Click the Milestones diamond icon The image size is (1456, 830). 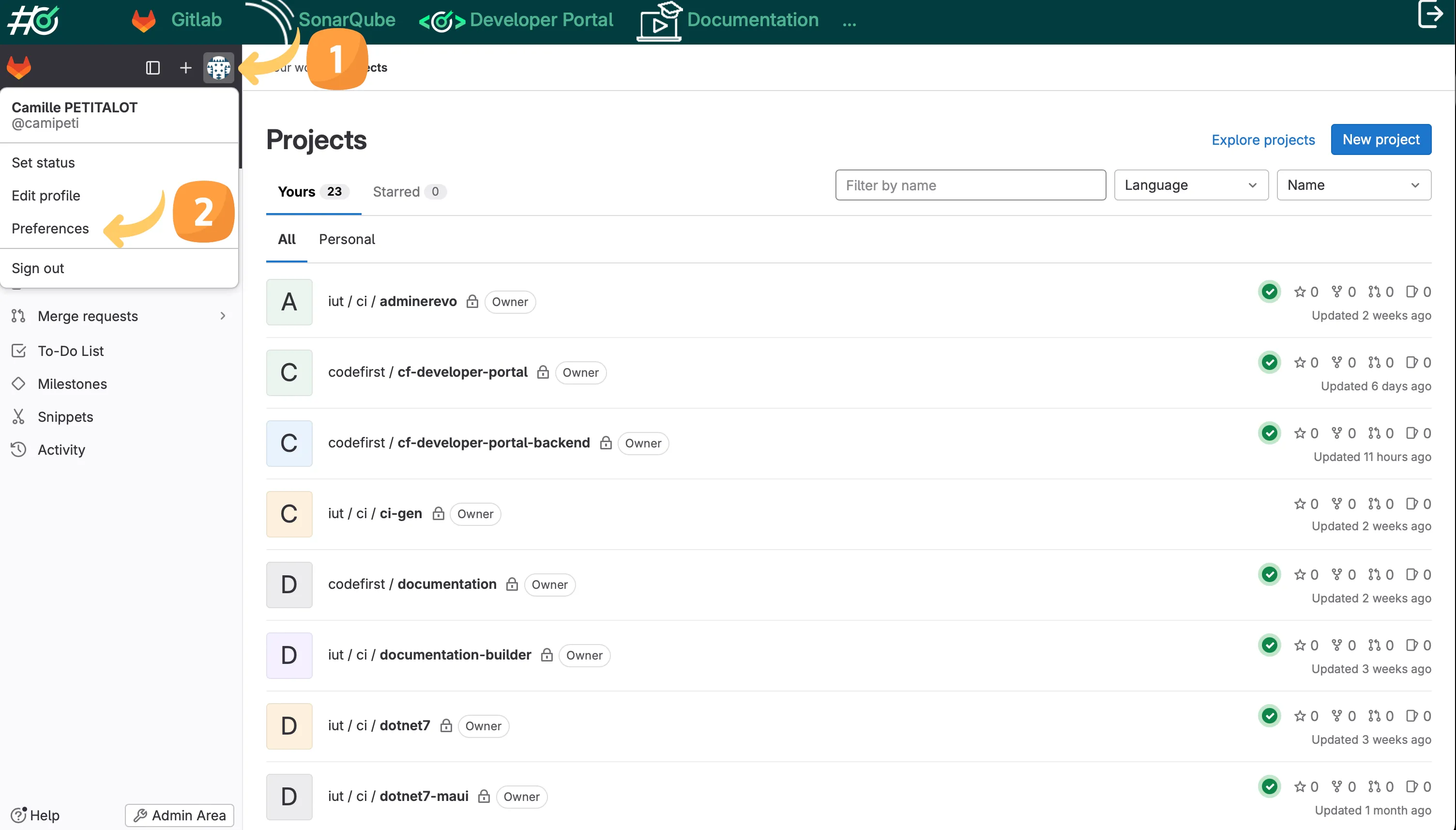[x=19, y=384]
